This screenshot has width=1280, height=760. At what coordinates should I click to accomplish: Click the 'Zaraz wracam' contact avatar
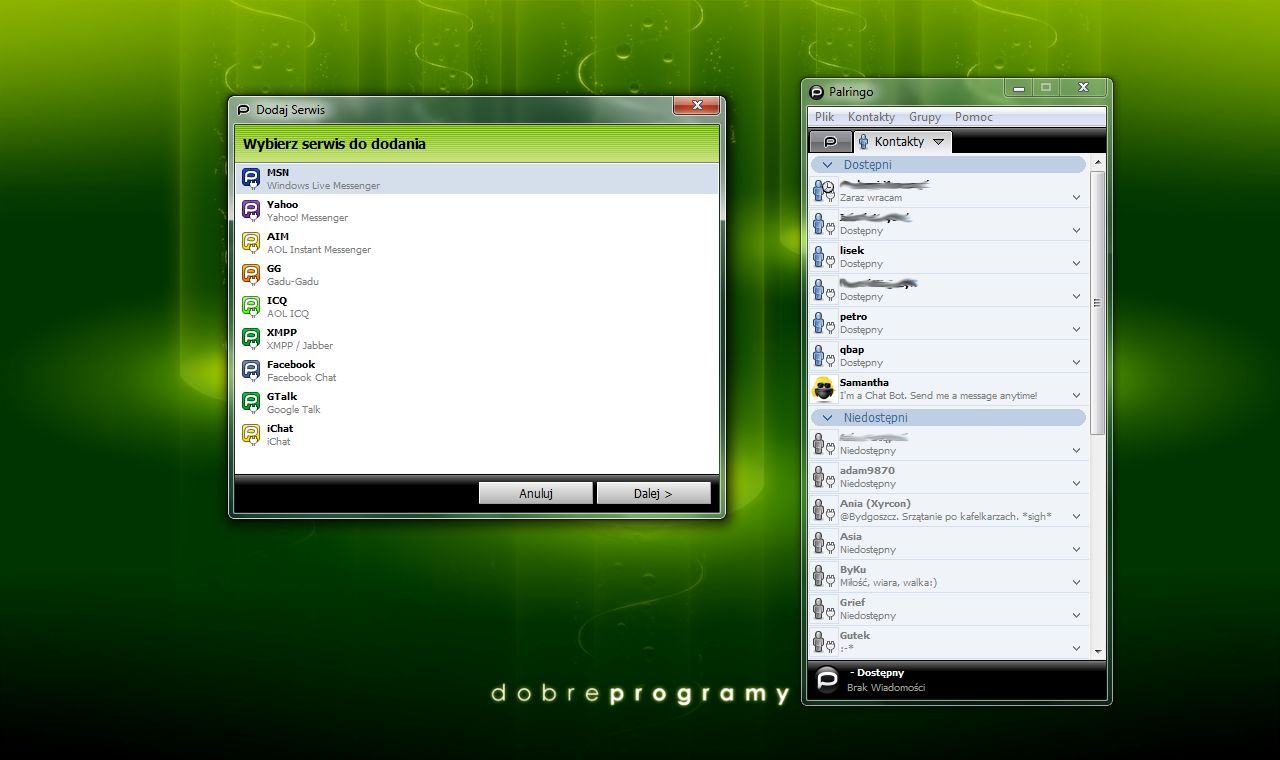tap(823, 191)
